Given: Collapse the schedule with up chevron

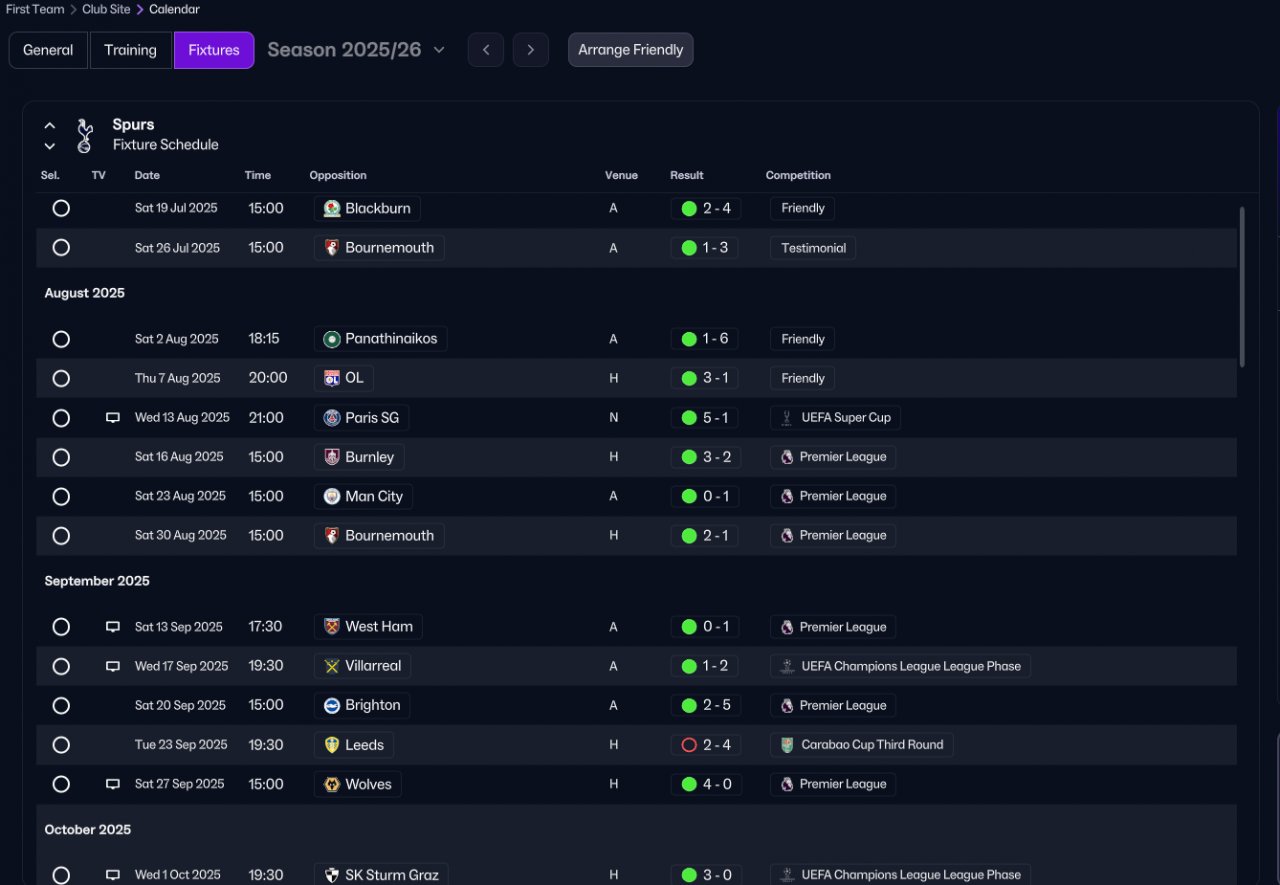Looking at the screenshot, I should point(50,126).
